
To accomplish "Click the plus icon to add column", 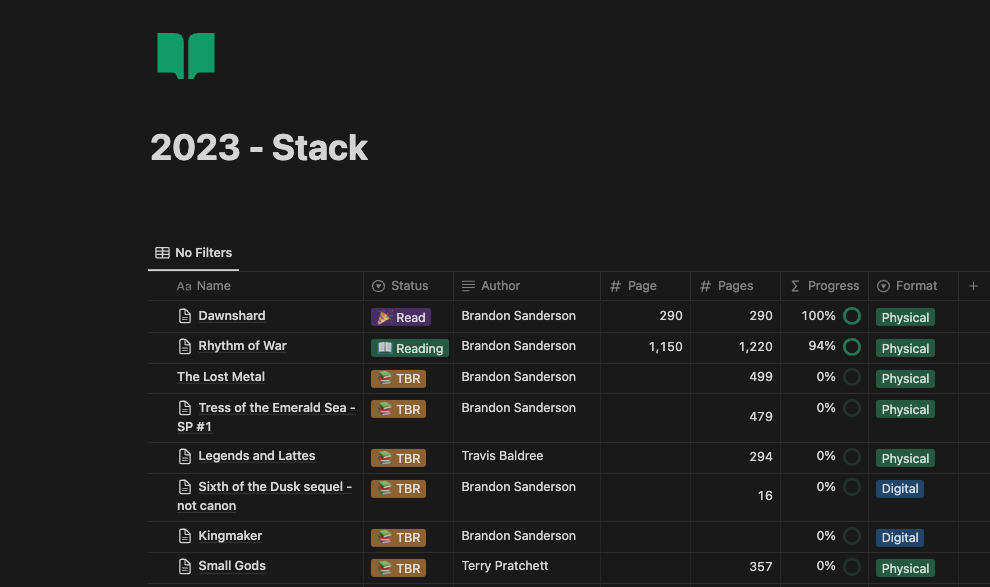I will (973, 286).
